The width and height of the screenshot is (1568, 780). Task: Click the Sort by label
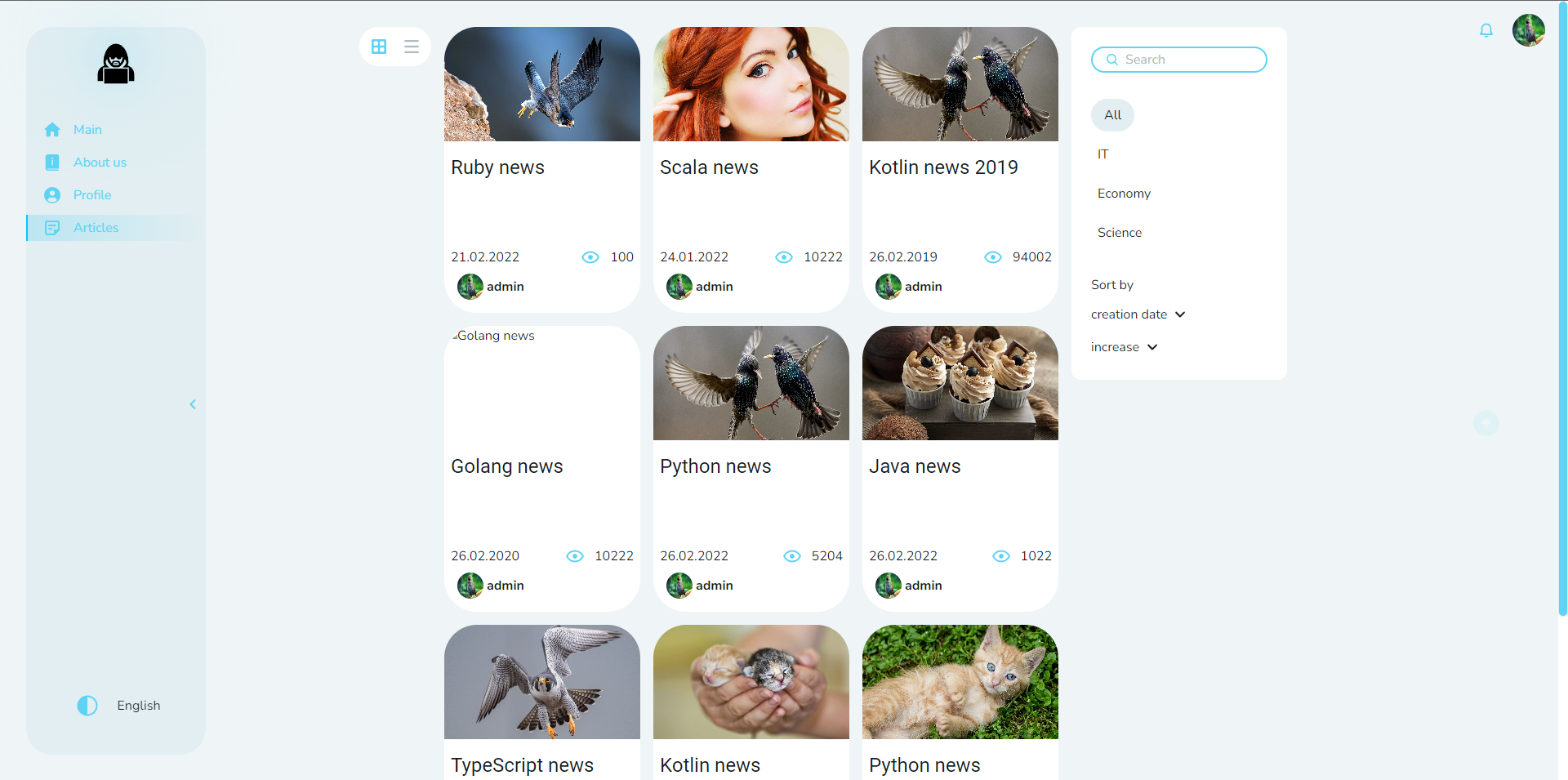pyautogui.click(x=1112, y=285)
